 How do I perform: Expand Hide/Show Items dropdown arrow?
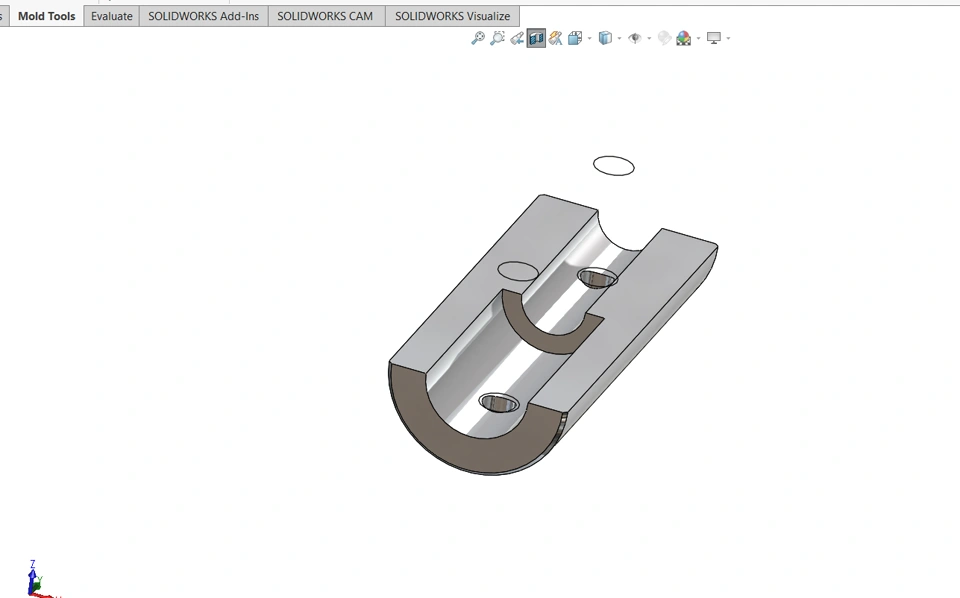click(649, 39)
